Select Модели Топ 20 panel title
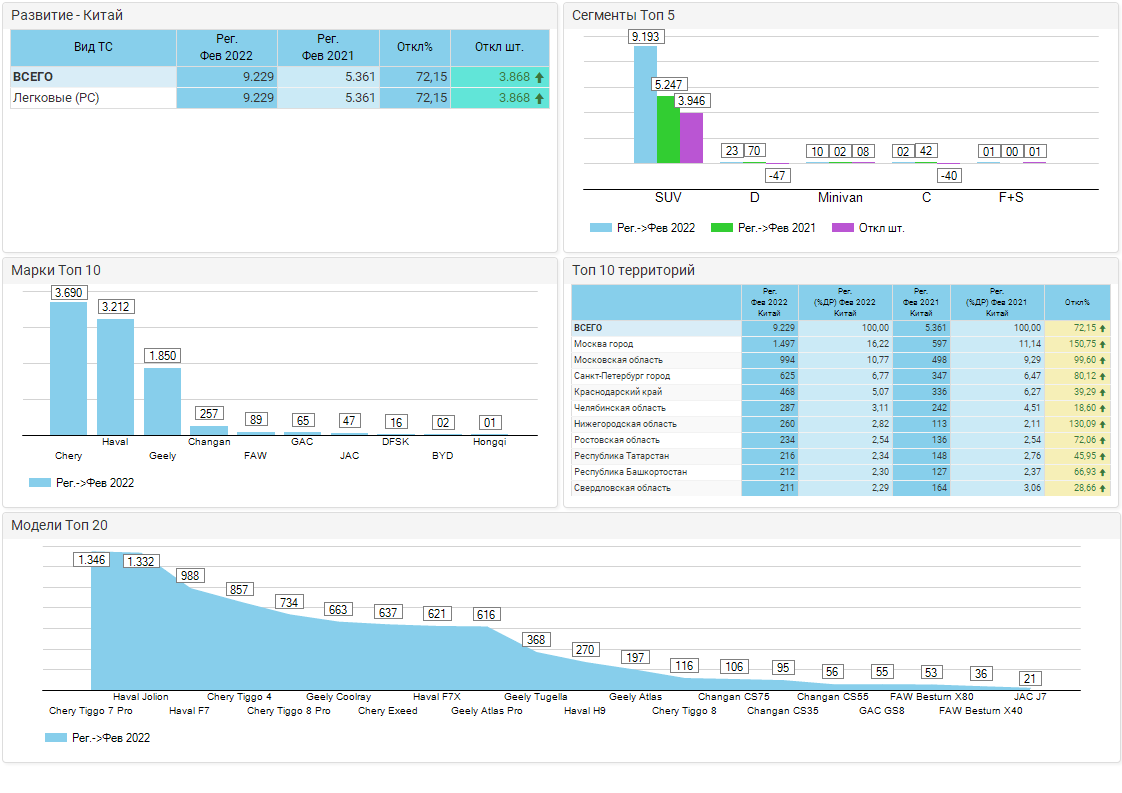Screen dimensions: 1122x793 pos(59,525)
